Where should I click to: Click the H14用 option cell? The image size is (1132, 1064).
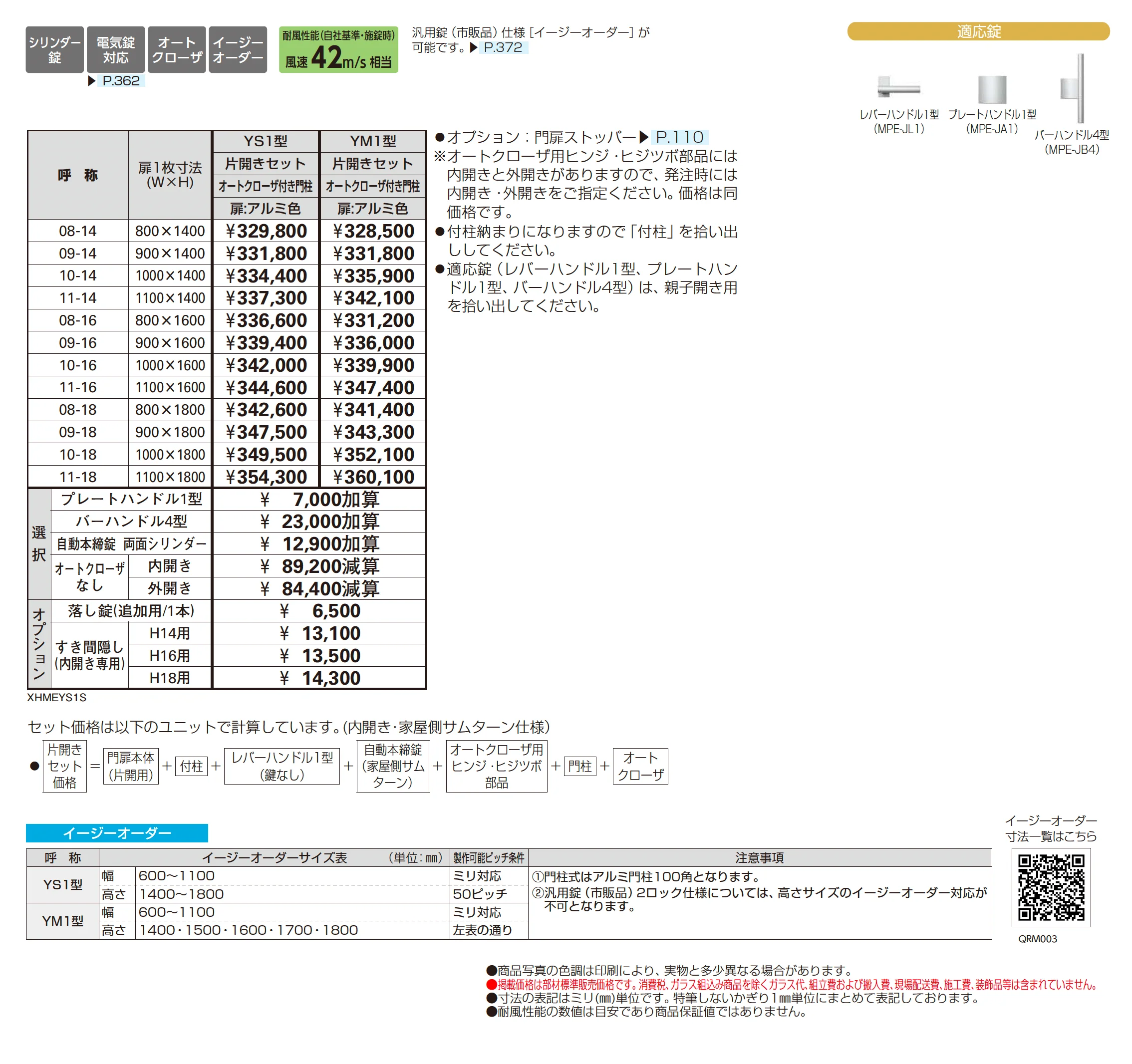[x=170, y=633]
